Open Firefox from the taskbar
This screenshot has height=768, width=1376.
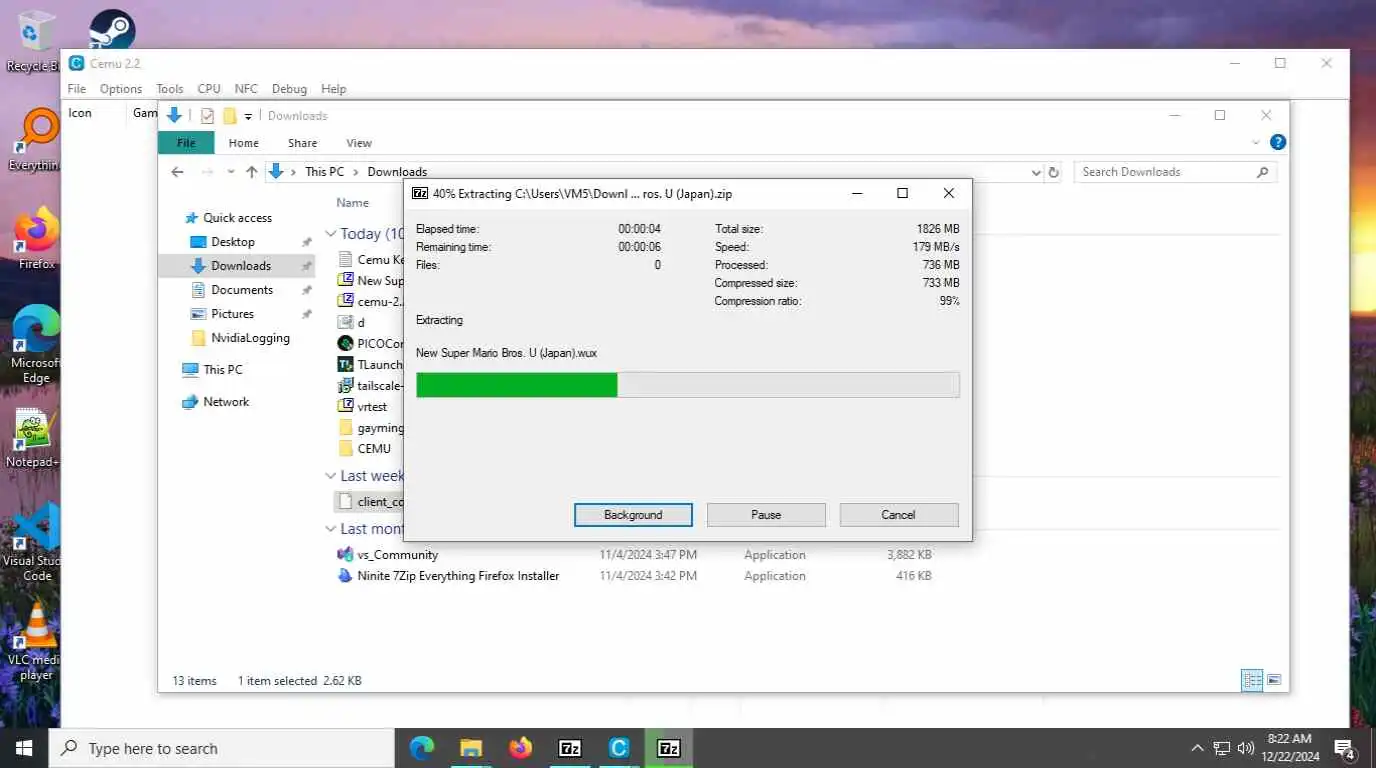(x=520, y=748)
